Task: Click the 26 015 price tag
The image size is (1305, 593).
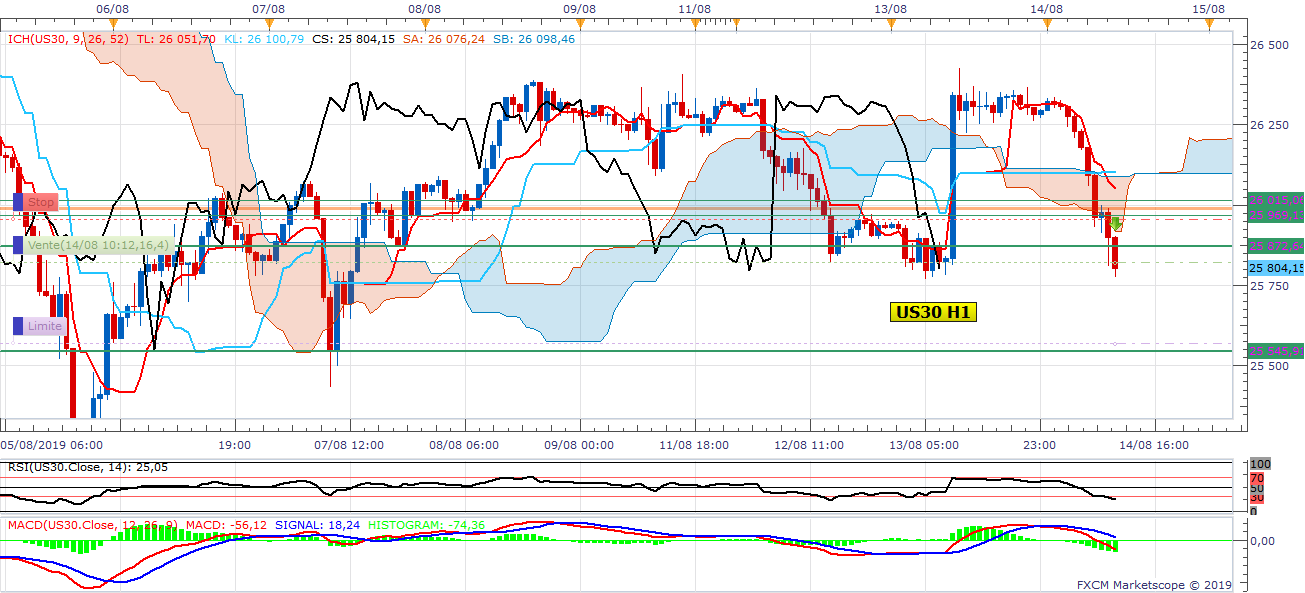Action: [1276, 200]
